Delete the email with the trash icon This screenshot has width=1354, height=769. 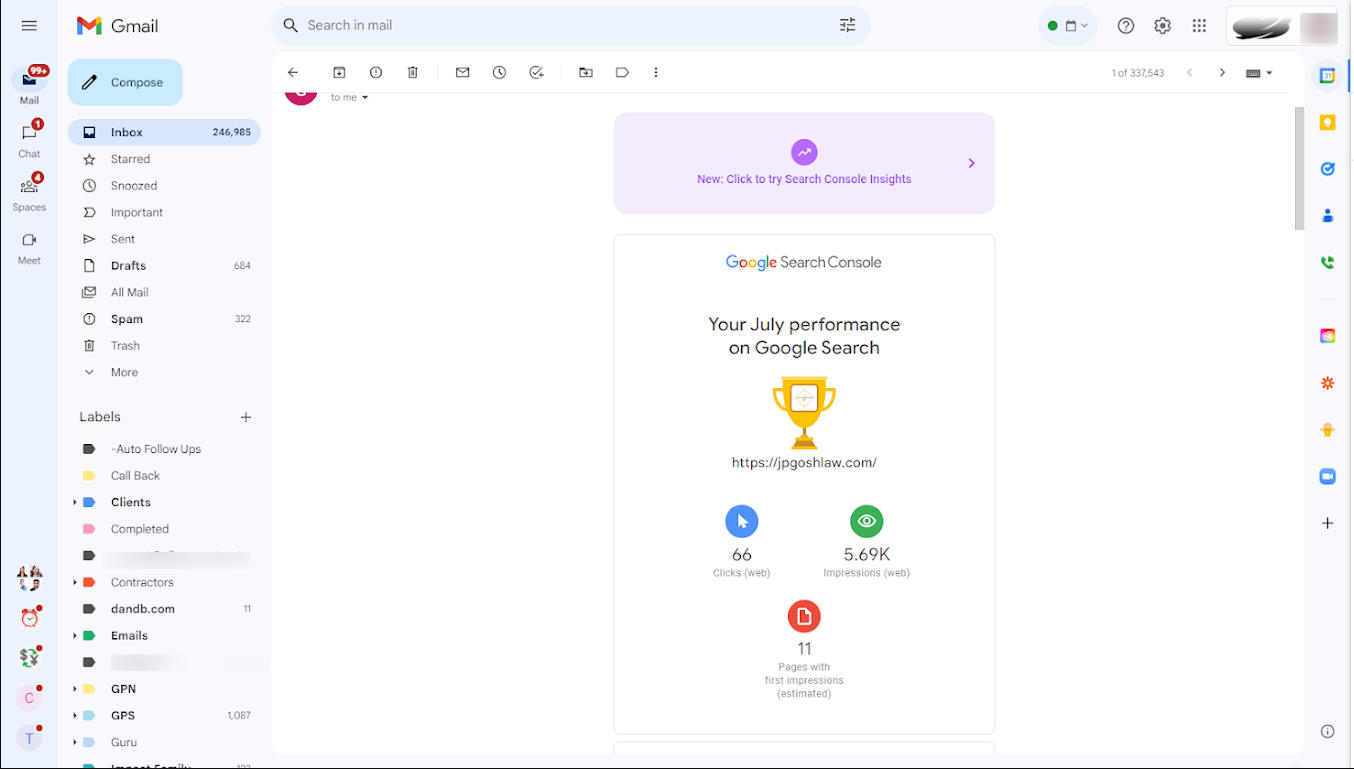tap(413, 73)
